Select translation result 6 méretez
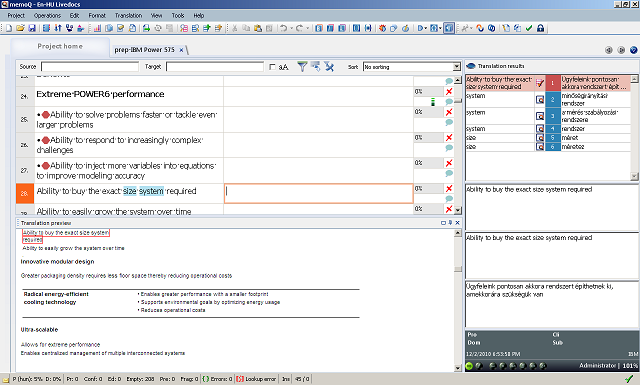 (548, 147)
